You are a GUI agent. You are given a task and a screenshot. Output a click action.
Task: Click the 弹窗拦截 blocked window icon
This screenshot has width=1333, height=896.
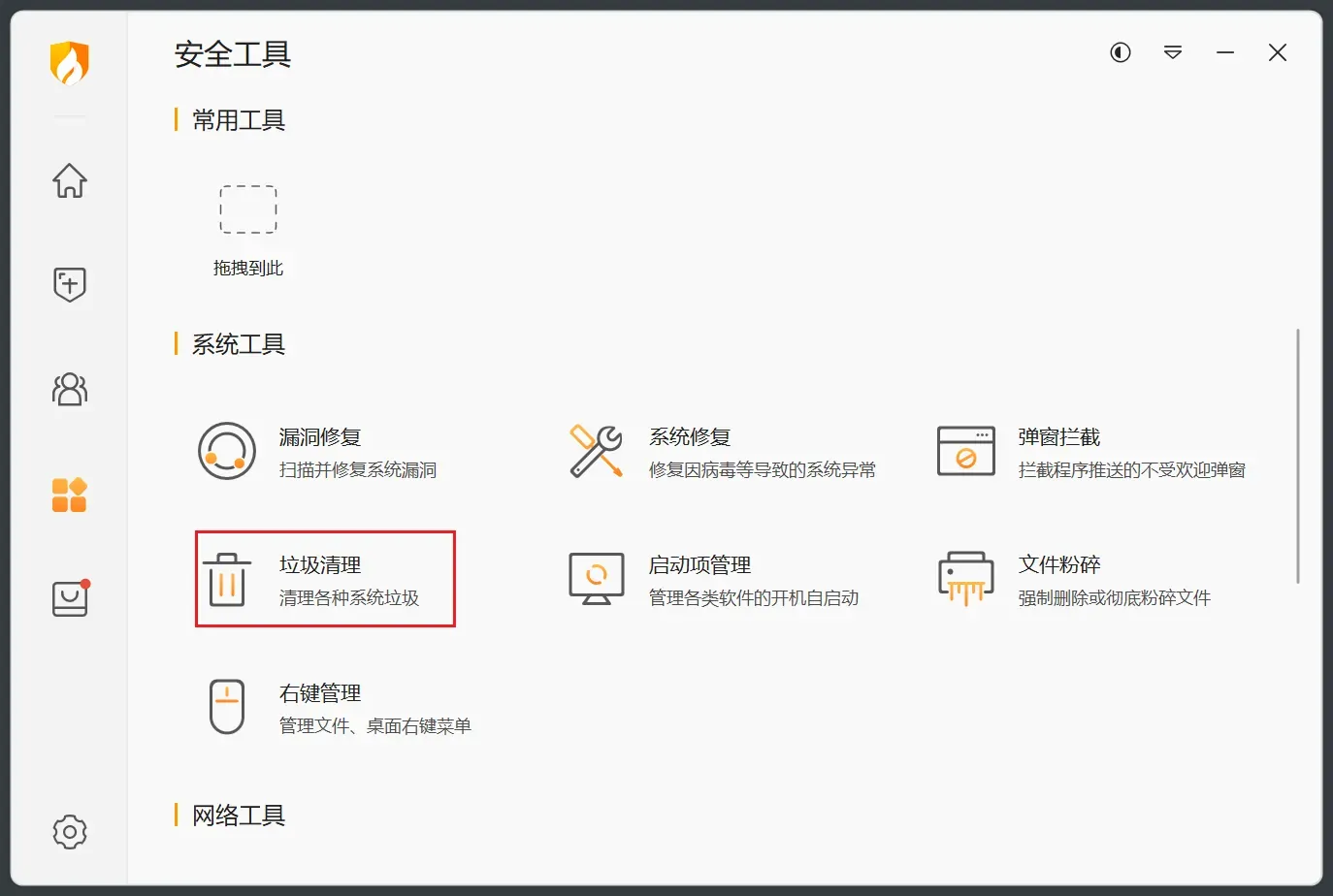tap(965, 451)
